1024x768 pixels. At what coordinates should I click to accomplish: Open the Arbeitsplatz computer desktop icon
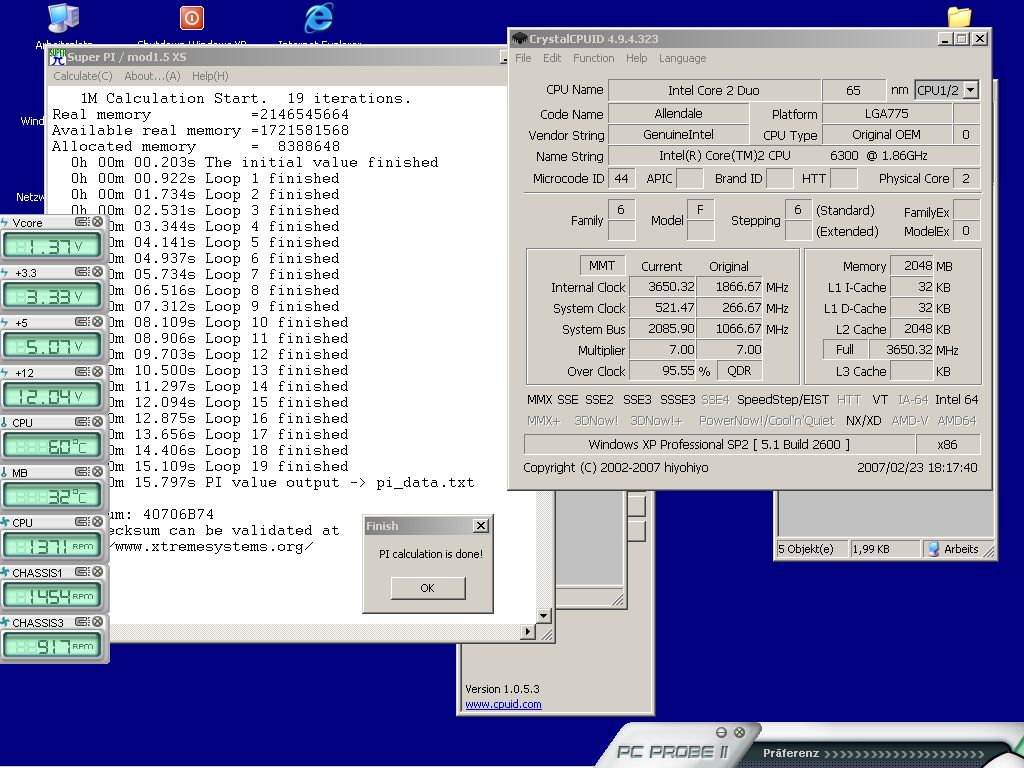point(64,18)
